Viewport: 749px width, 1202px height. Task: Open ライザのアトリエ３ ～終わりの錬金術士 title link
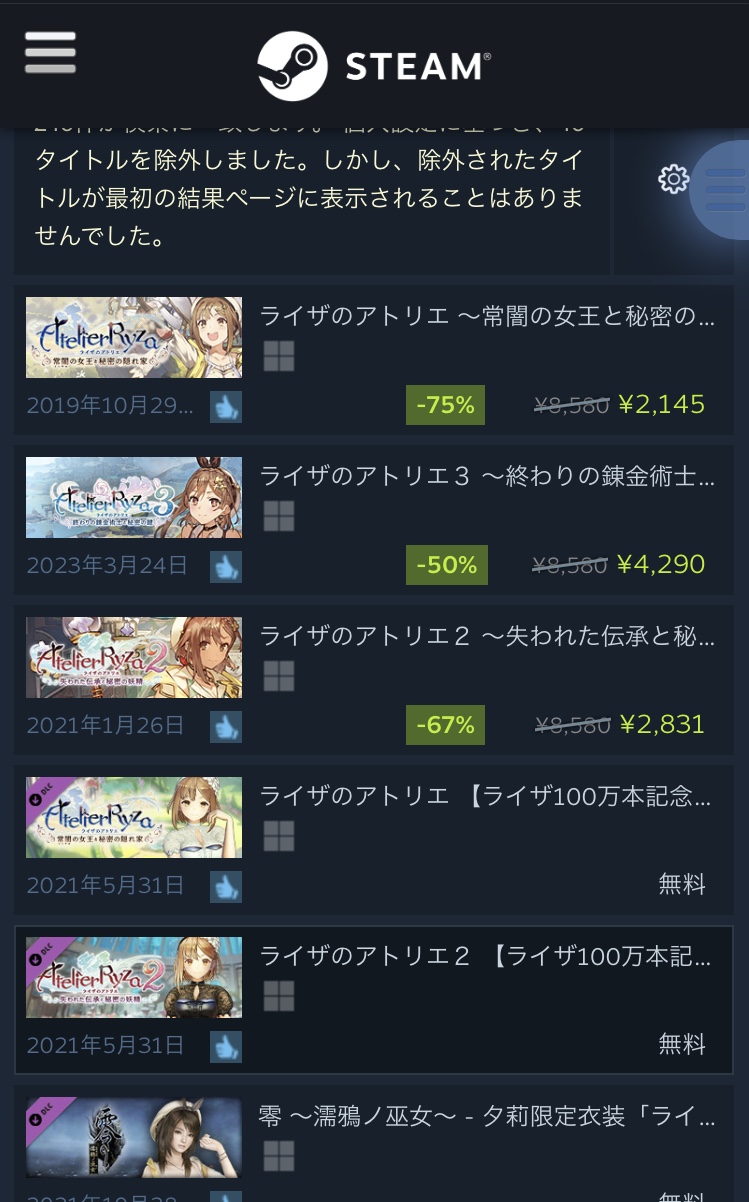pyautogui.click(x=487, y=477)
